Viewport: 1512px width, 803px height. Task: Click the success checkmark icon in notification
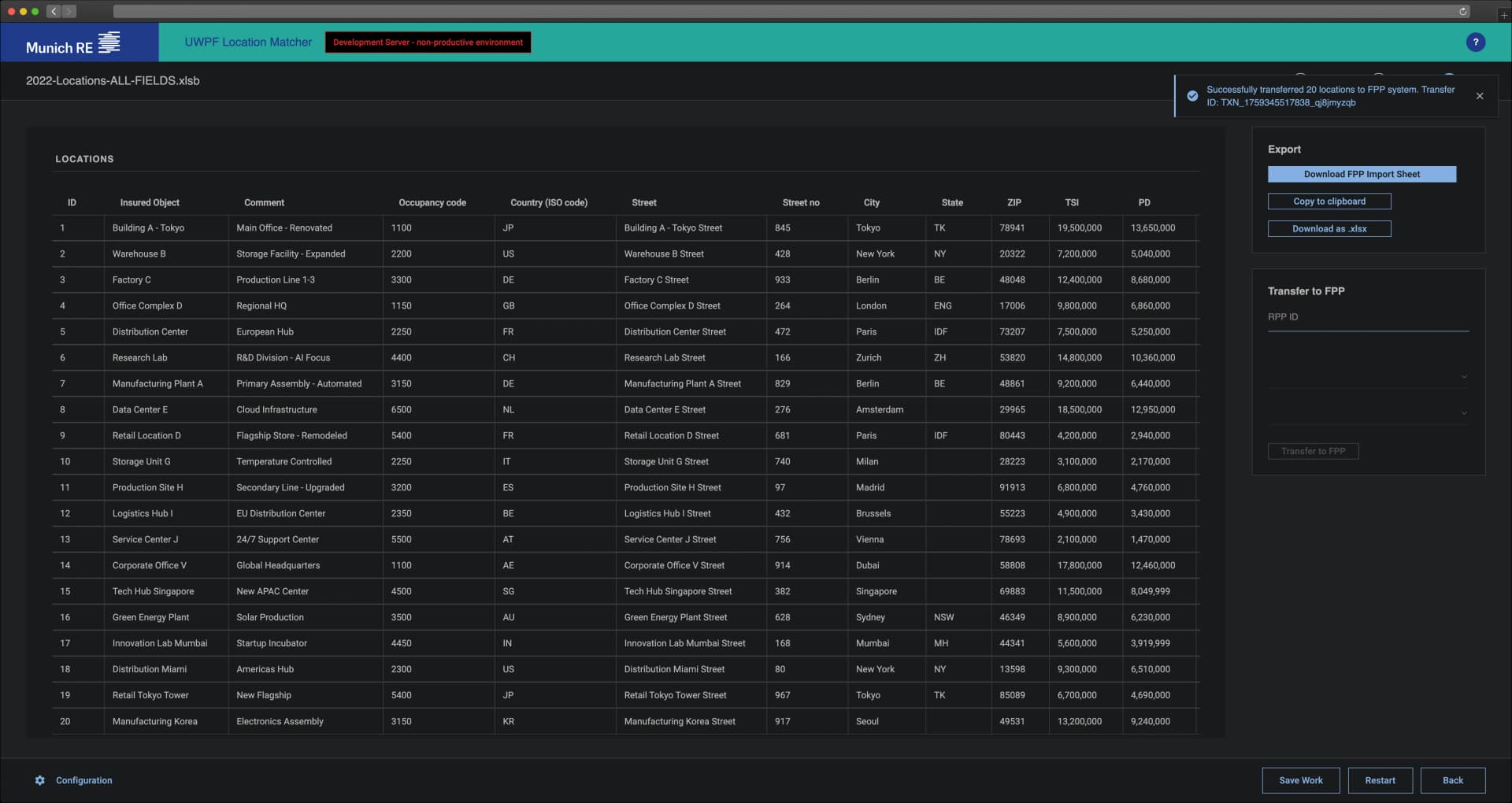click(1192, 96)
